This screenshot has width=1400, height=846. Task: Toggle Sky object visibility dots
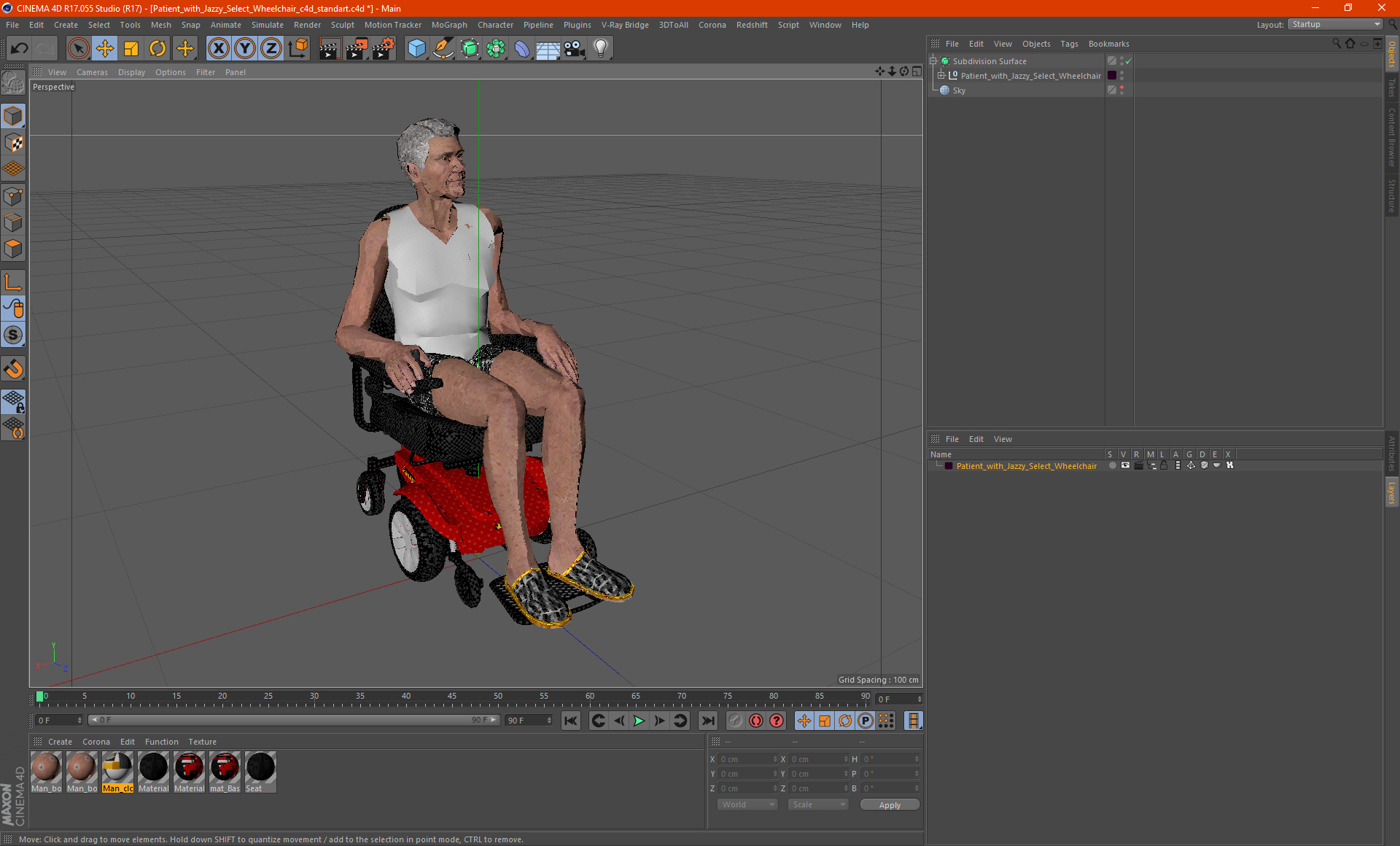point(1121,90)
